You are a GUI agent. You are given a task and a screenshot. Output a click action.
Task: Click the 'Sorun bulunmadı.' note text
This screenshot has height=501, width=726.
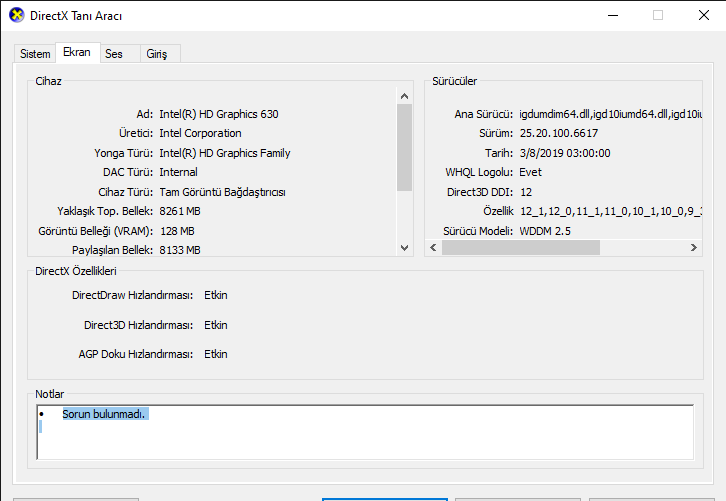pyautogui.click(x=104, y=414)
